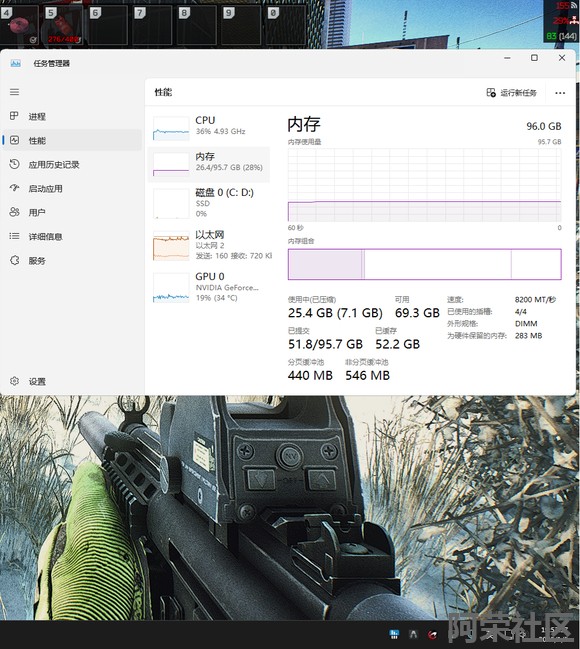The image size is (580, 649).
Task: Click the DIMM form factor value
Action: click(526, 323)
